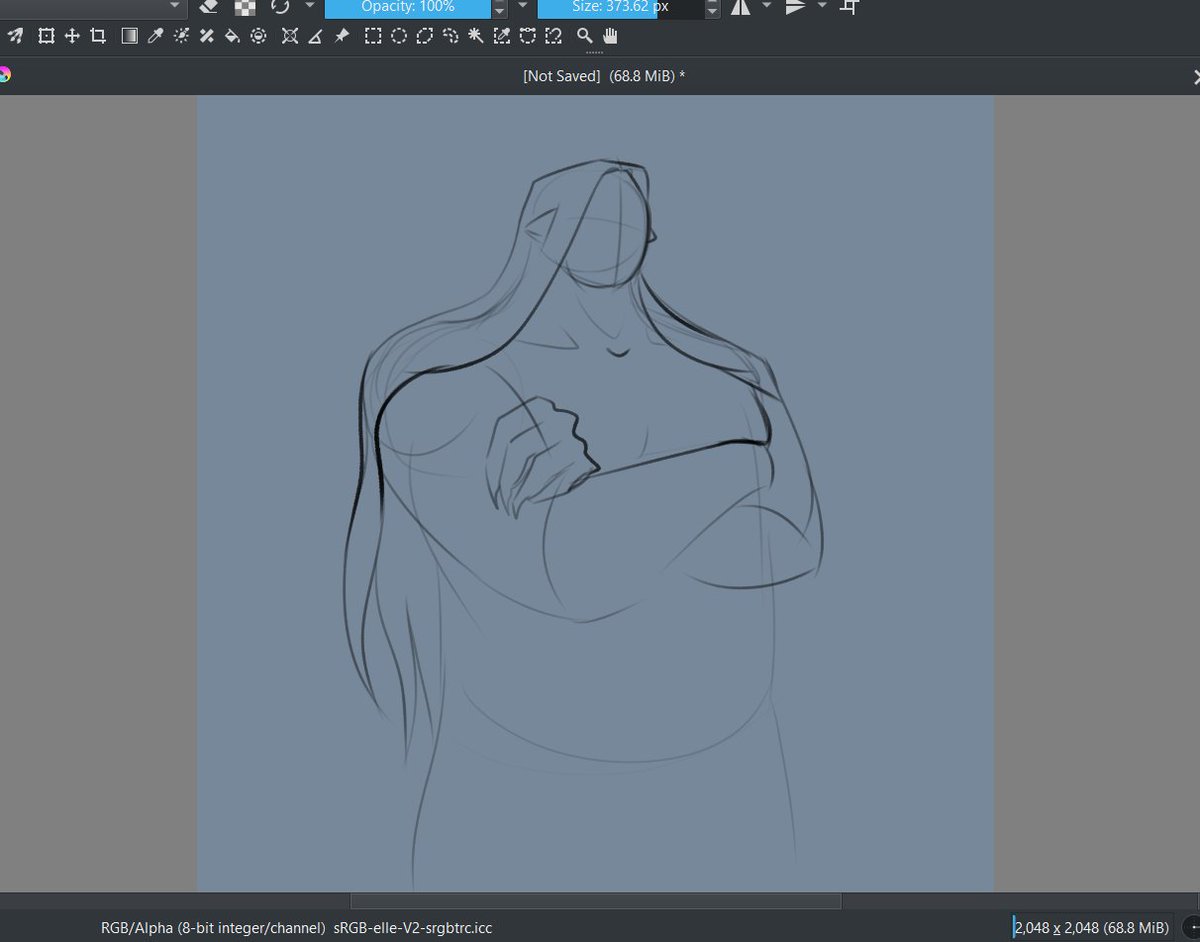Select the Zoom magnifier tool
Image resolution: width=1200 pixels, height=942 pixels.
(585, 36)
